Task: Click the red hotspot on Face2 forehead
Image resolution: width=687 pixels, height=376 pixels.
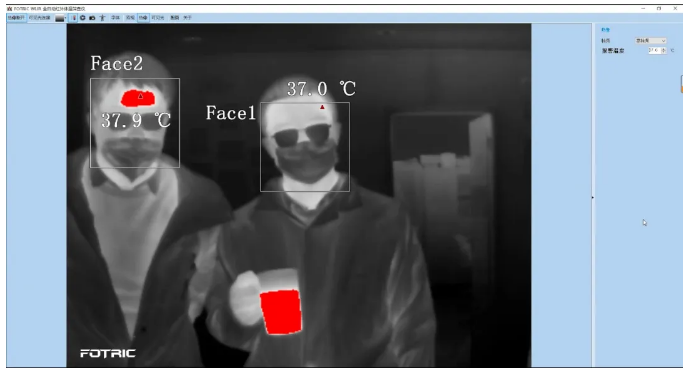Action: (x=138, y=98)
